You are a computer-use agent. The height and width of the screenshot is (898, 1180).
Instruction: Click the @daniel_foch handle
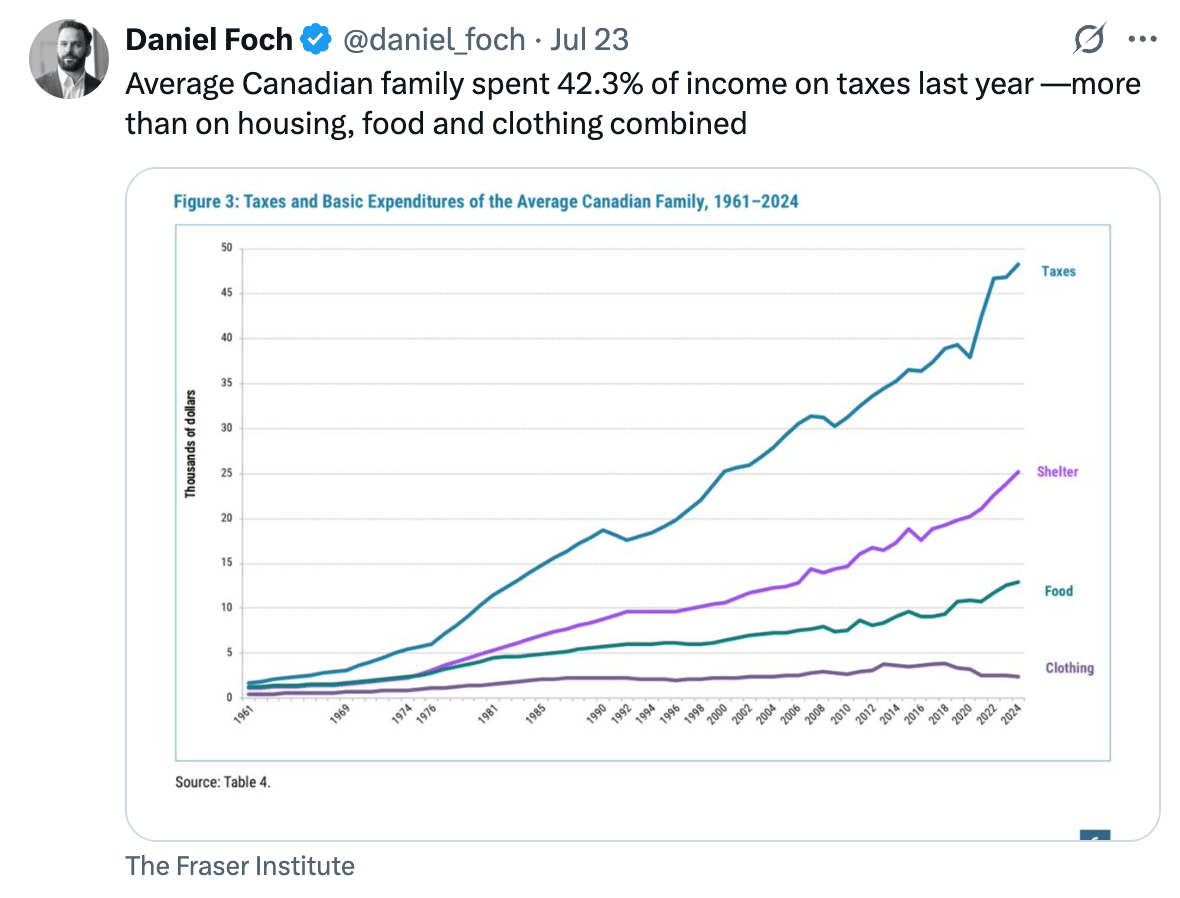point(434,40)
